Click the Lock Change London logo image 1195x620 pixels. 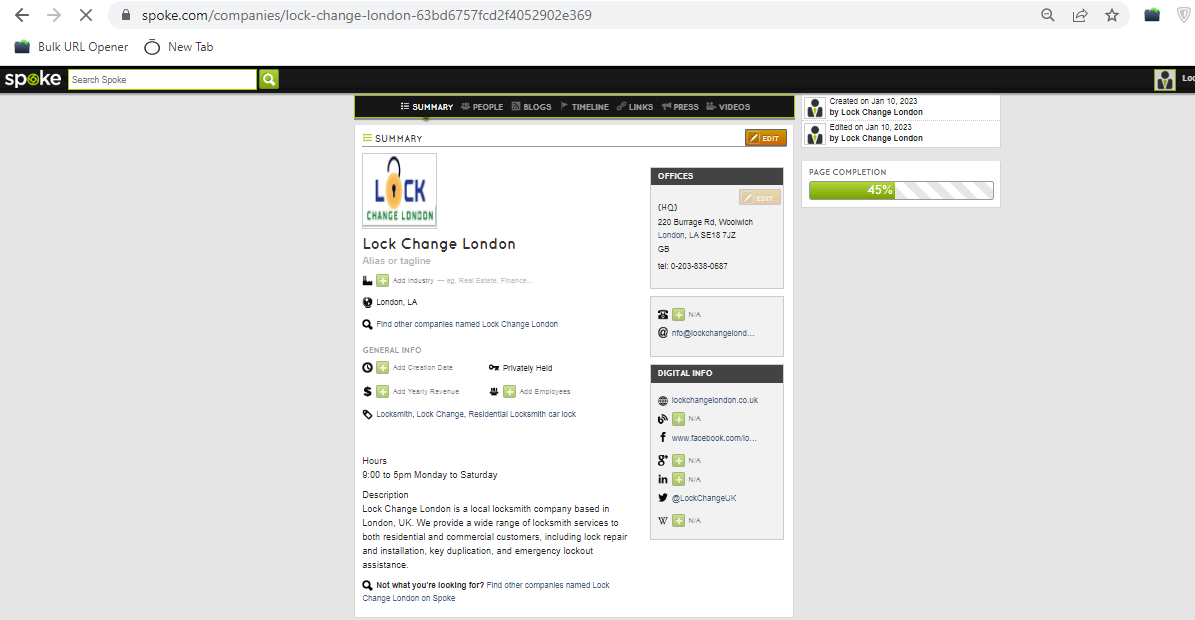399,190
